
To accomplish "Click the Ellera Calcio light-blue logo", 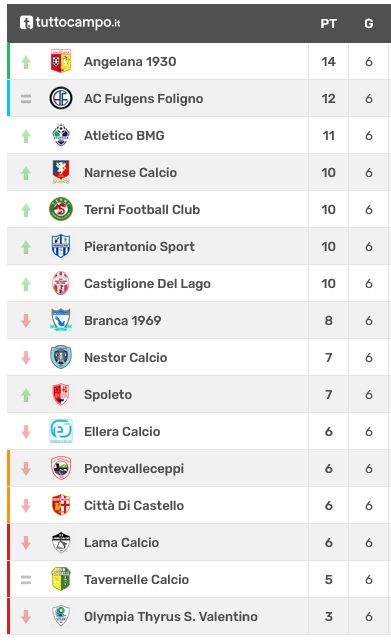I will (x=61, y=431).
